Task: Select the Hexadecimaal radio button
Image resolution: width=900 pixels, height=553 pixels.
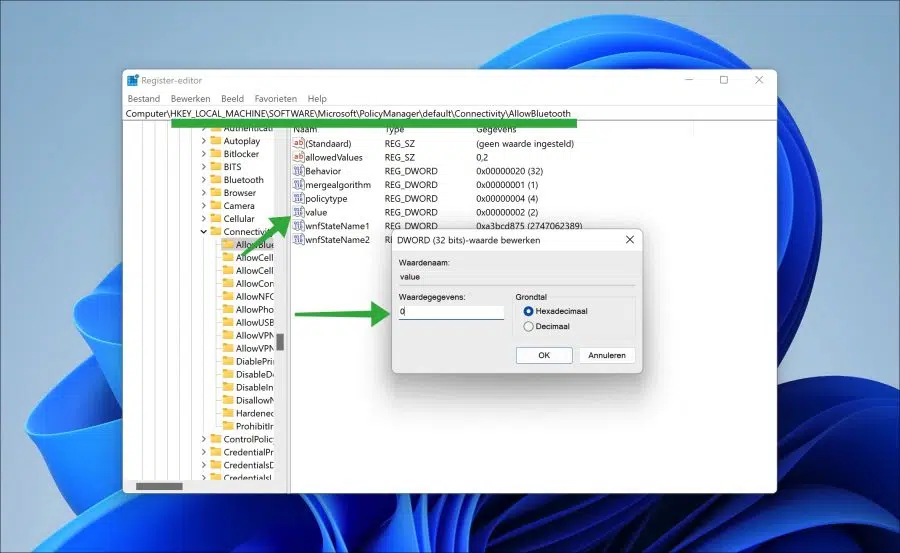Action: [529, 311]
